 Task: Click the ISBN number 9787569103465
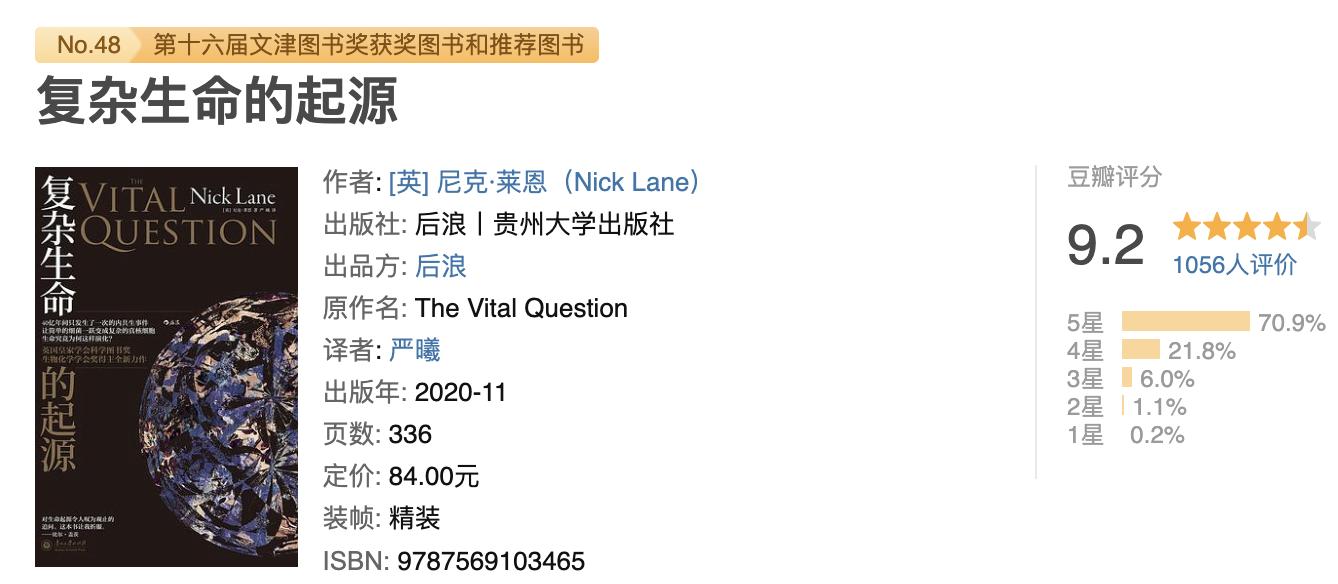(x=491, y=561)
